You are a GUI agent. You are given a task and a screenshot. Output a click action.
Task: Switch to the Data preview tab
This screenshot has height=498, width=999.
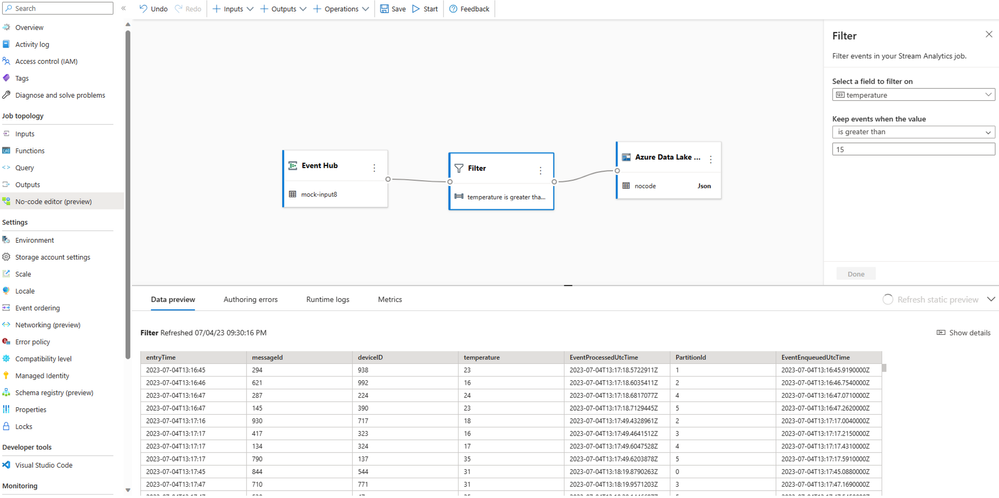pos(173,299)
